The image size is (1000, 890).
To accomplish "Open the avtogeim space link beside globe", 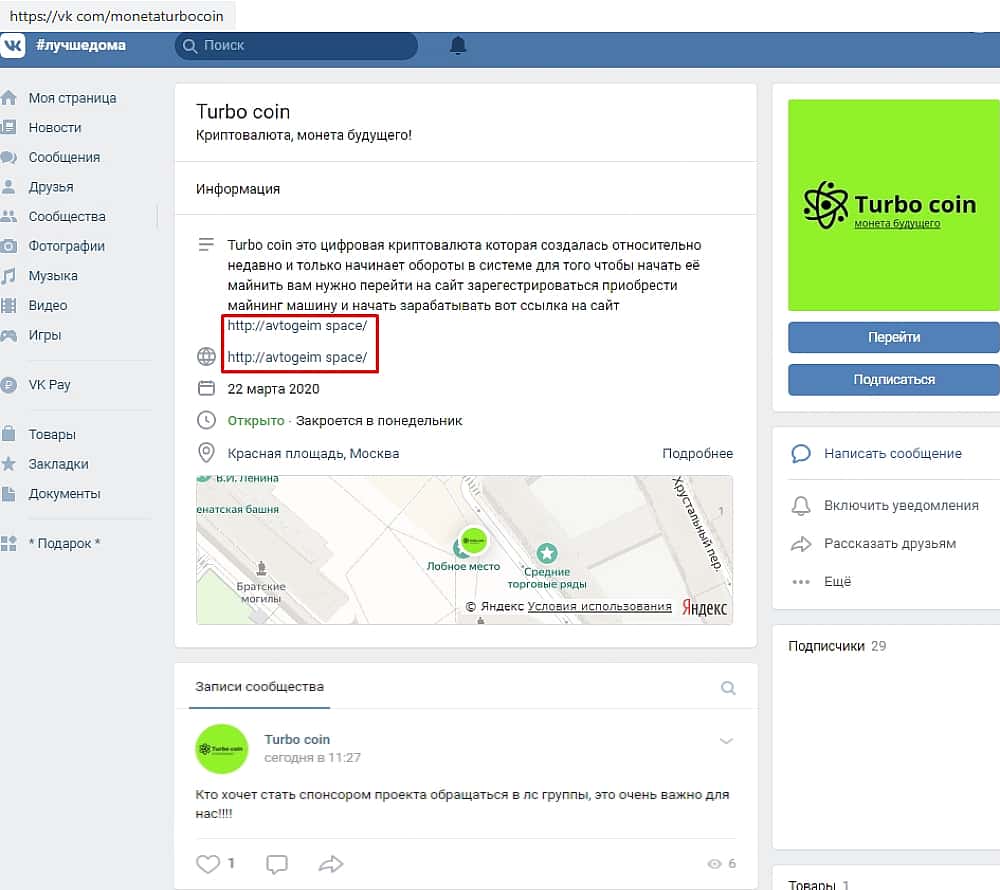I will pos(297,357).
